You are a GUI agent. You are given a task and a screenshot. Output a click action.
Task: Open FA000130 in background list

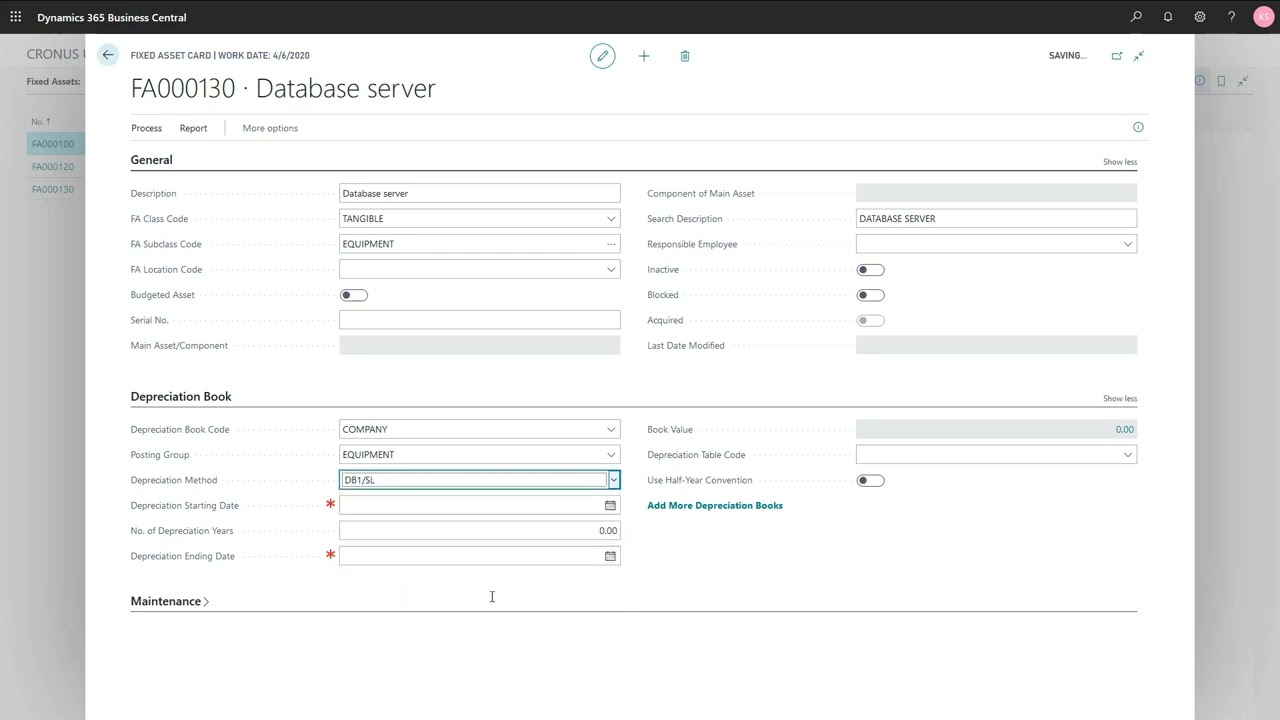tap(53, 189)
